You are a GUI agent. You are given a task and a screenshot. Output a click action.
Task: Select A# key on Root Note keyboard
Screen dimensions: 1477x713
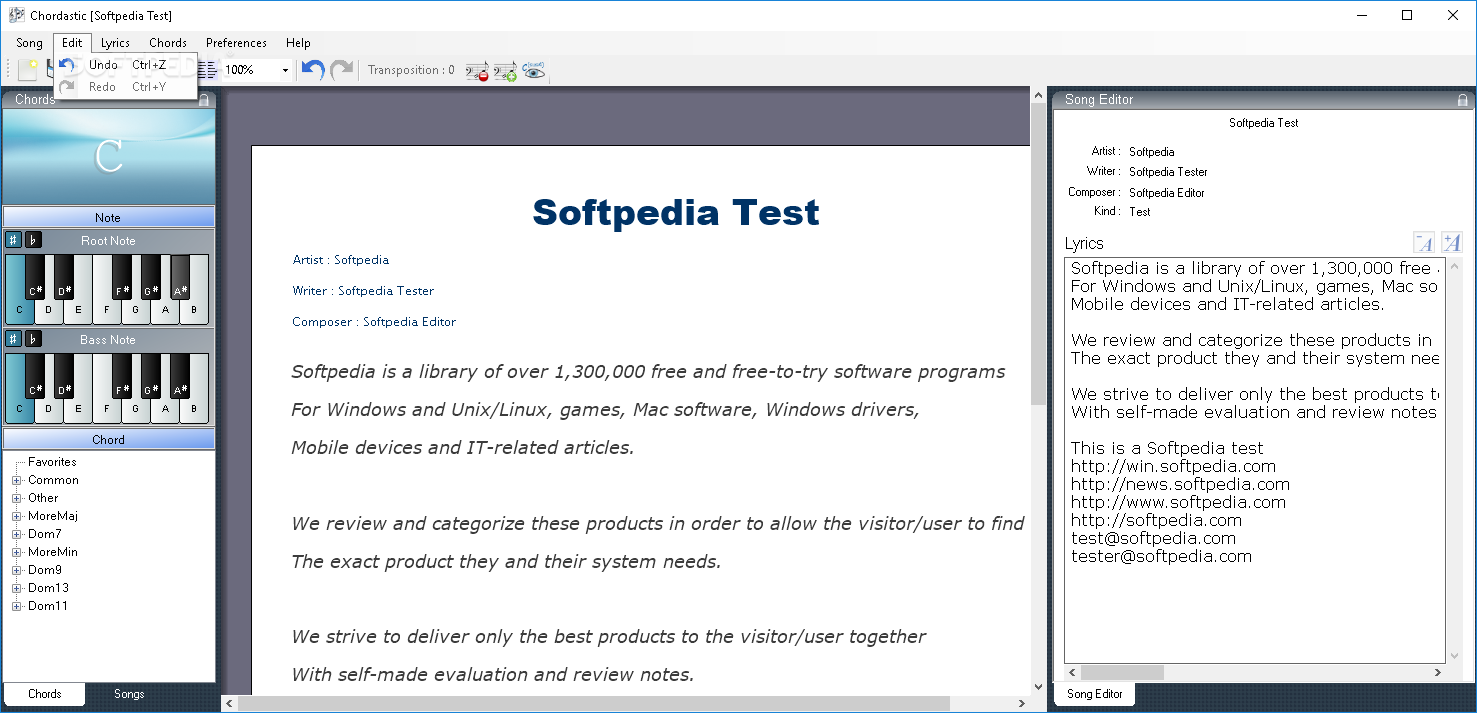tap(180, 276)
